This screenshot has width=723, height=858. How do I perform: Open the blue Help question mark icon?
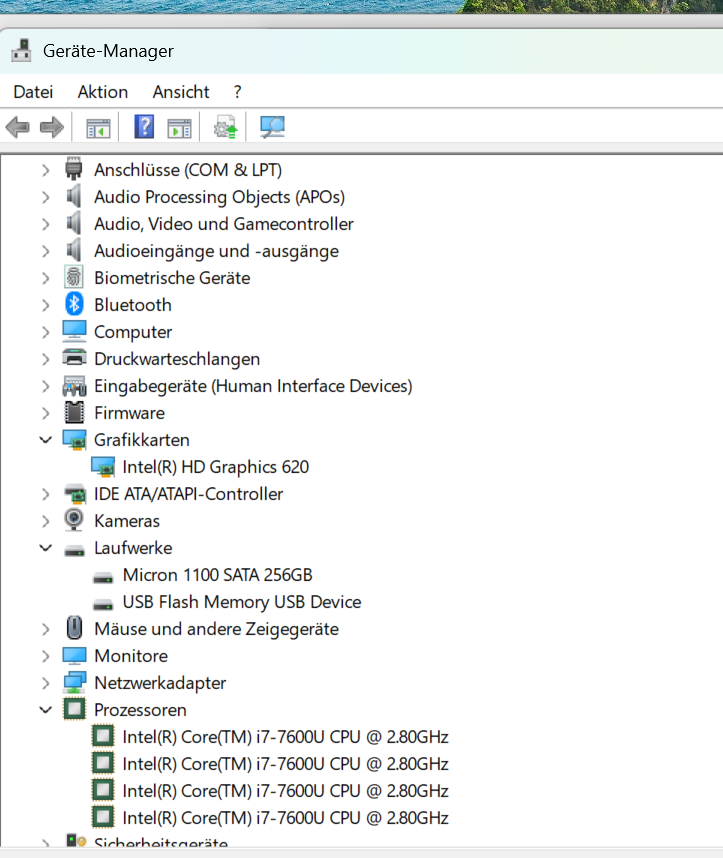pyautogui.click(x=144, y=127)
